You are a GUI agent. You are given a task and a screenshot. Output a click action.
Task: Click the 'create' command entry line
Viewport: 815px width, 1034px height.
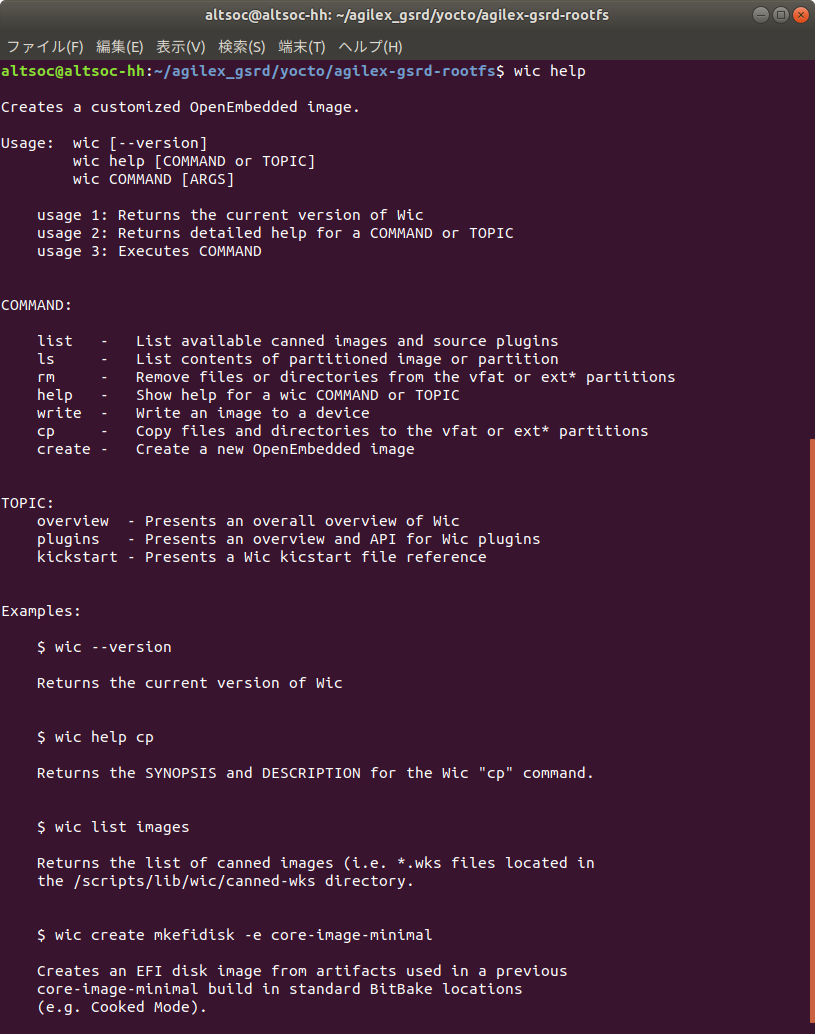point(226,449)
